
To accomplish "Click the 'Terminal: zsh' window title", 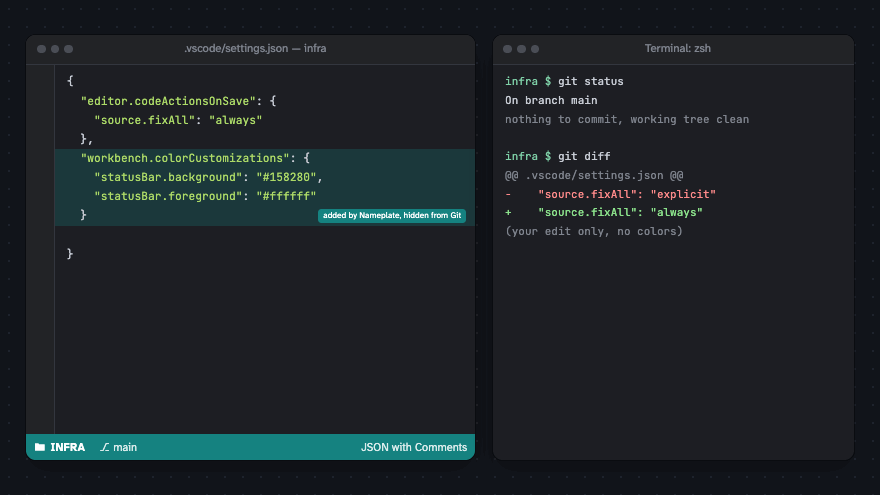I will 677,48.
